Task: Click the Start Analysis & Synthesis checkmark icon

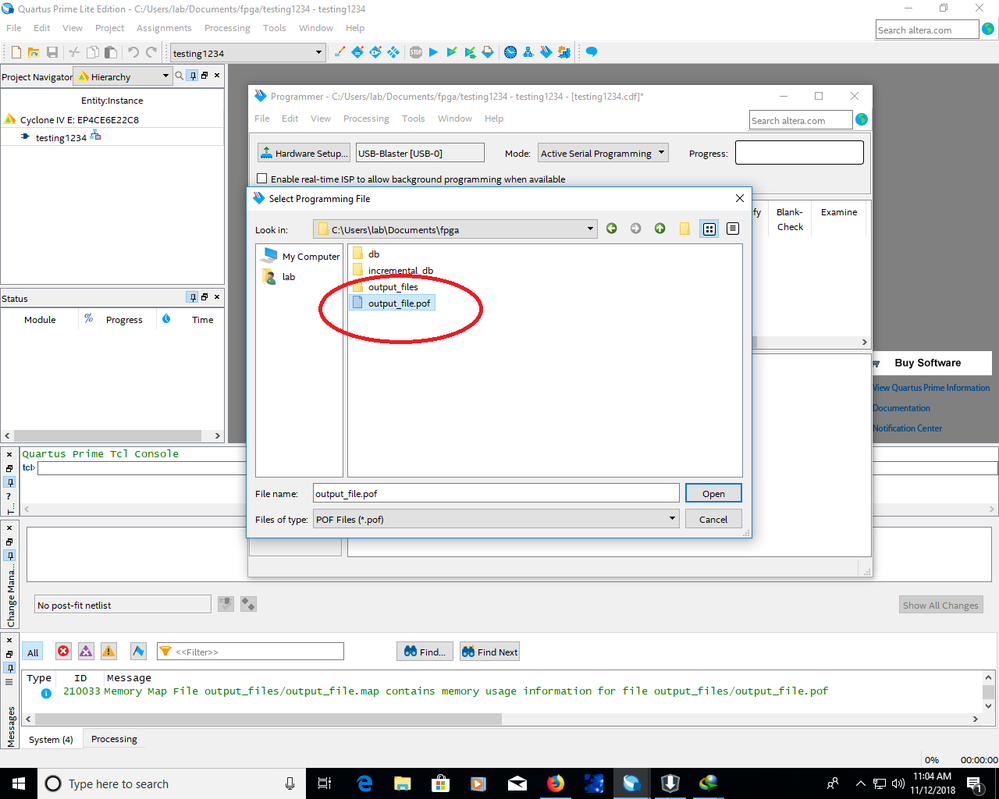Action: click(452, 52)
